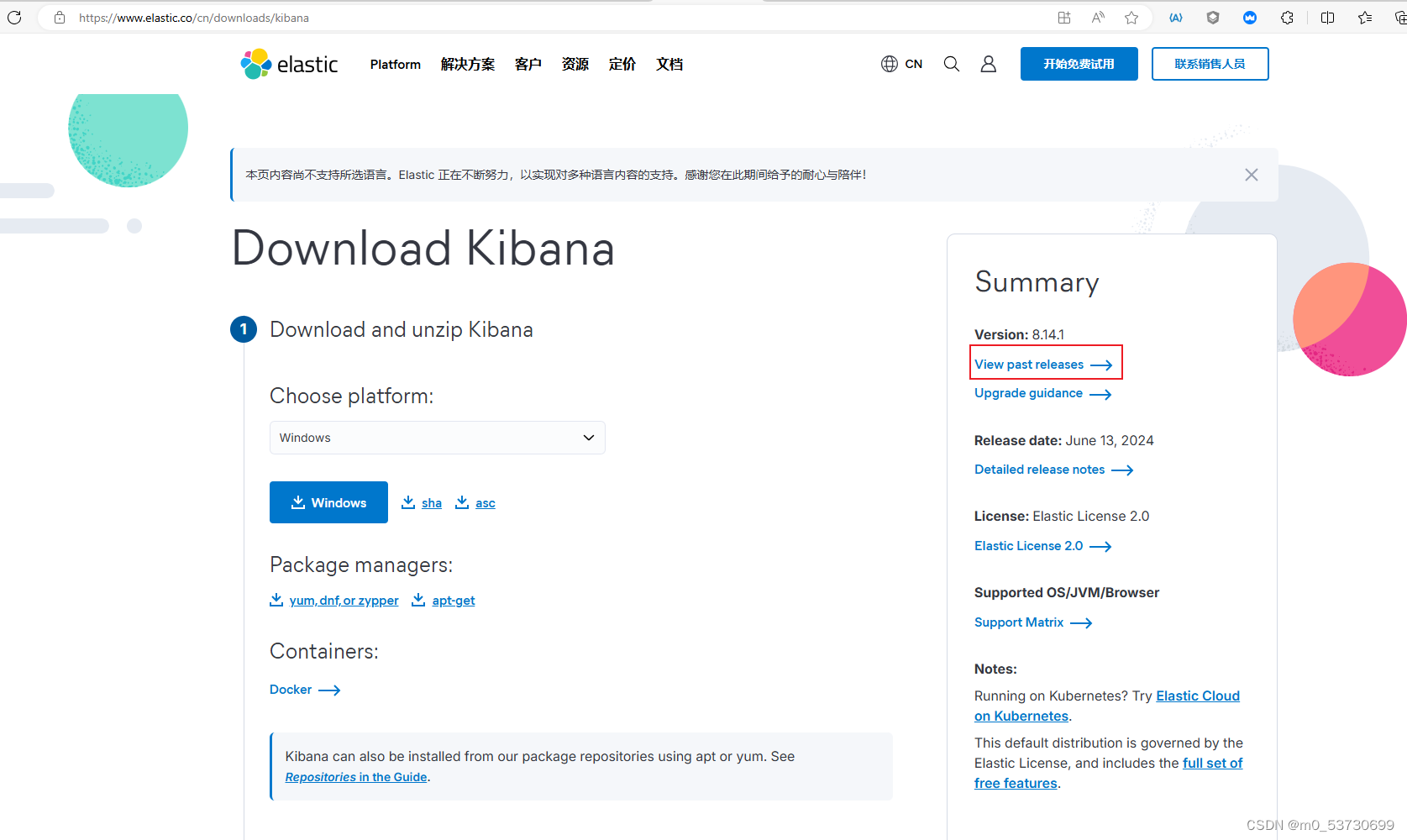Open the 文档 menu
Viewport: 1407px width, 840px height.
click(x=669, y=64)
